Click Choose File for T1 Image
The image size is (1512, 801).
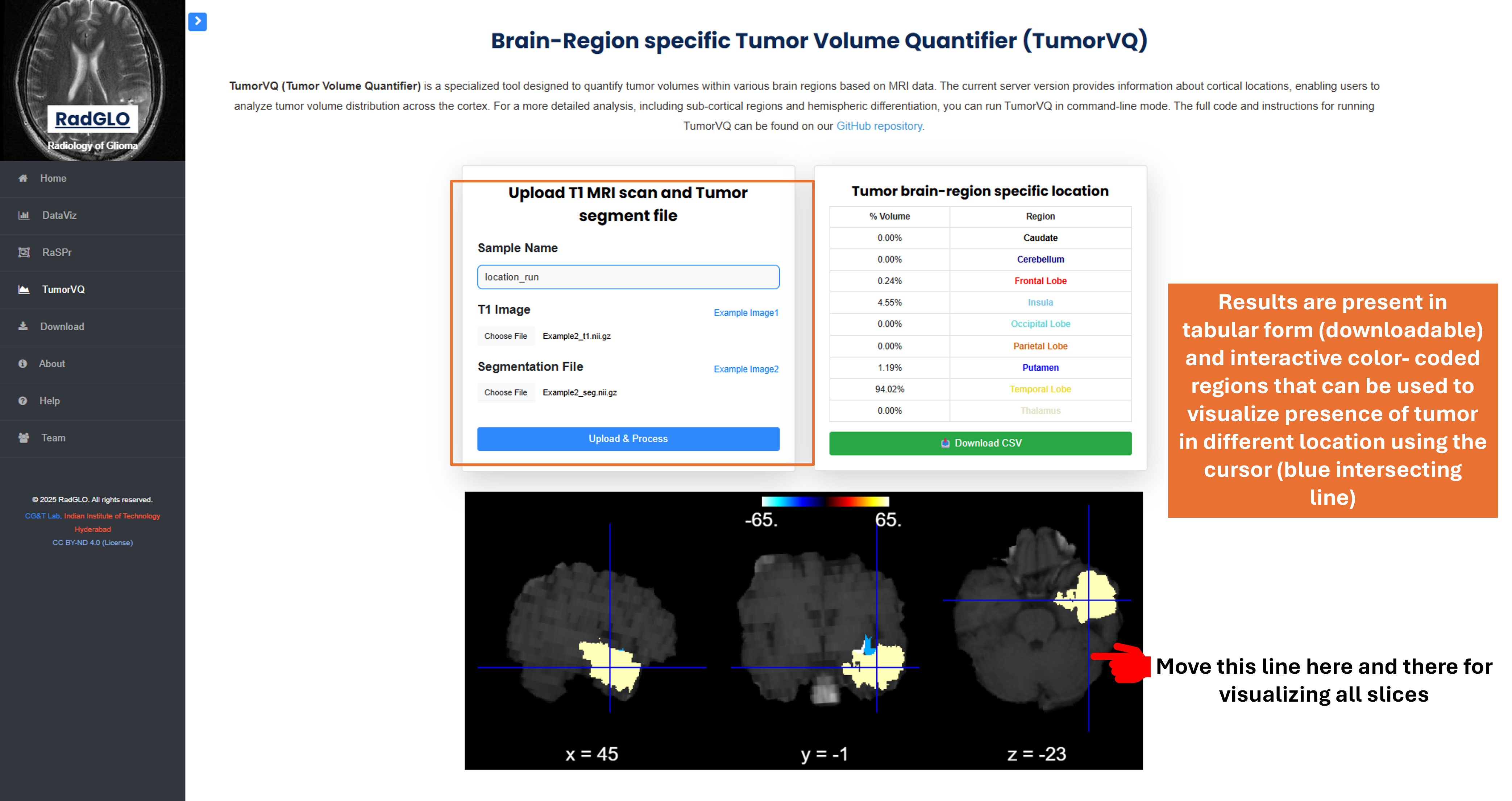tap(505, 336)
